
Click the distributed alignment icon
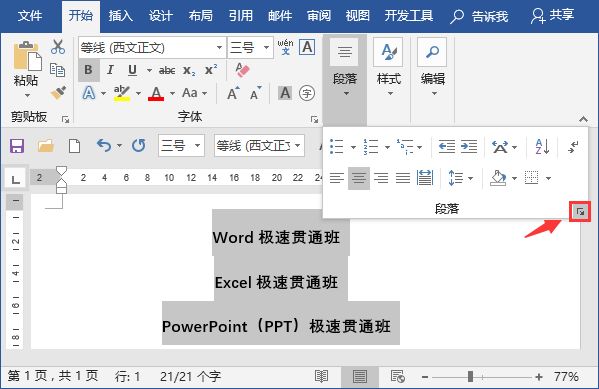point(425,178)
